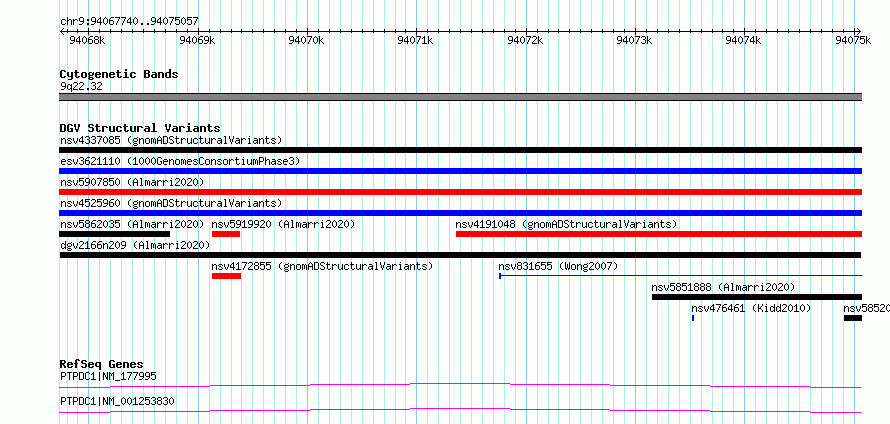Viewport: 890px width, 424px height.
Task: Click the 94069k ruler tick label
Action: click(x=197, y=40)
